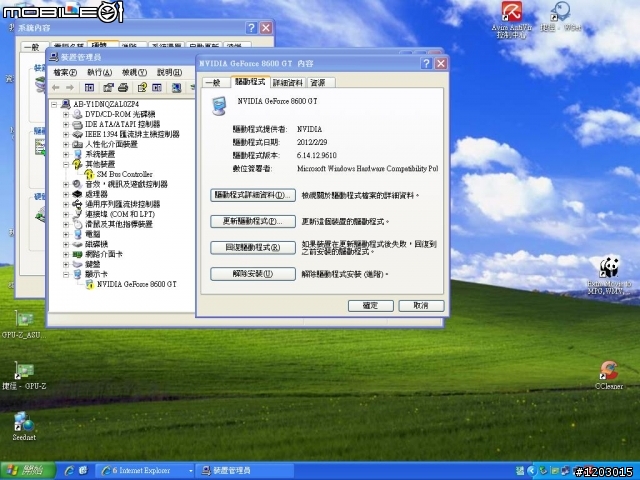This screenshot has height=480, width=640.
Task: Select 連接埠 (COM 和 LPT) in device tree
Action: [120, 214]
